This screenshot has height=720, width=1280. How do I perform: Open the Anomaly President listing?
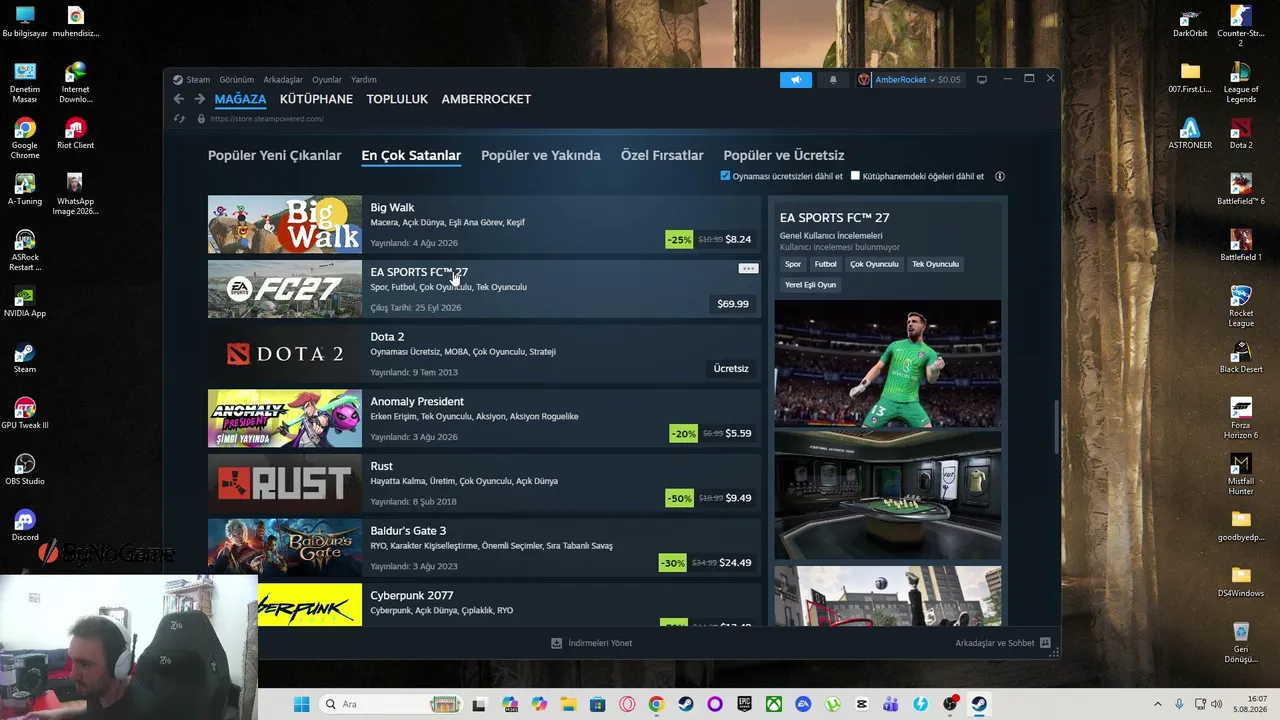pyautogui.click(x=484, y=418)
